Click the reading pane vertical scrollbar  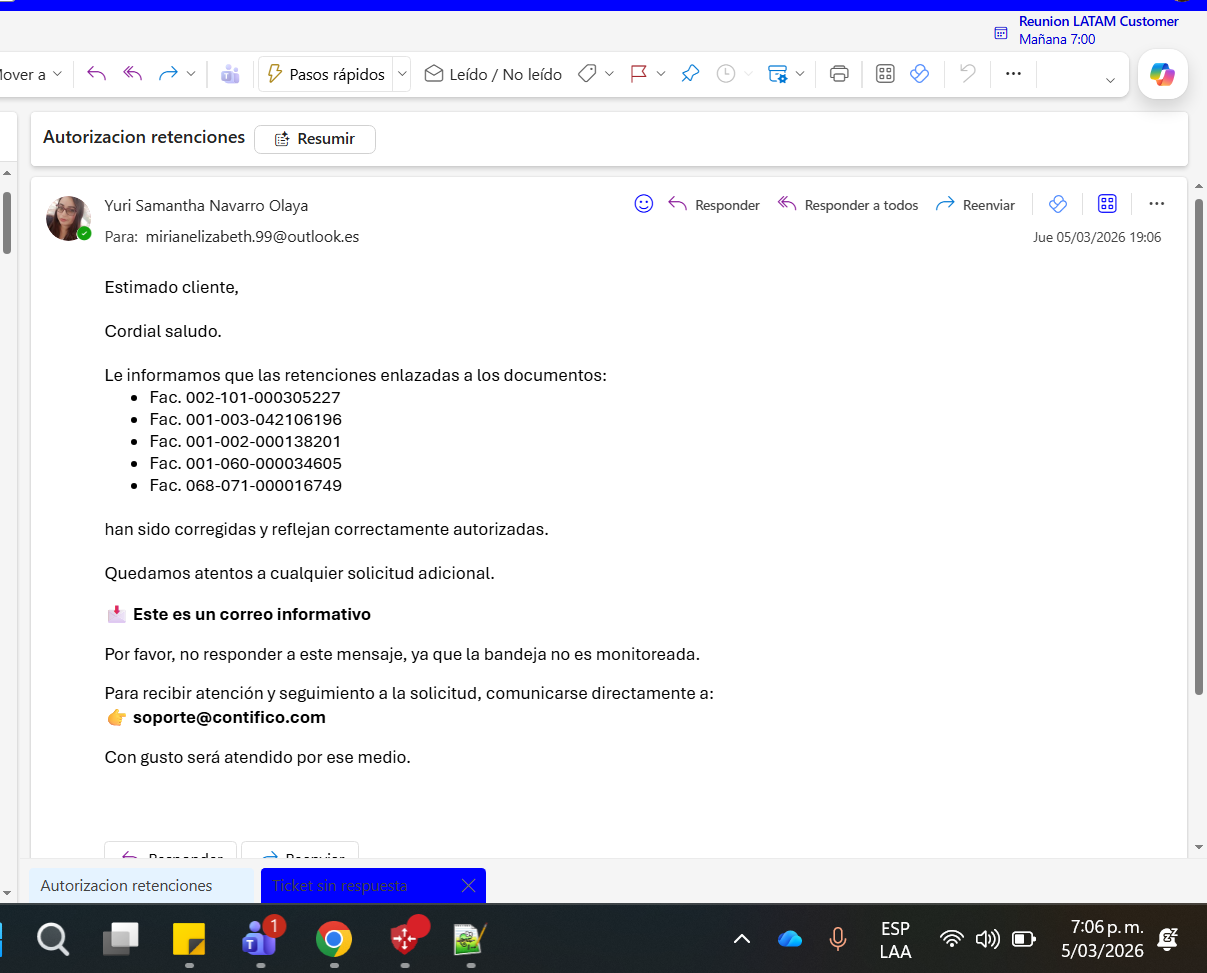[x=1199, y=445]
